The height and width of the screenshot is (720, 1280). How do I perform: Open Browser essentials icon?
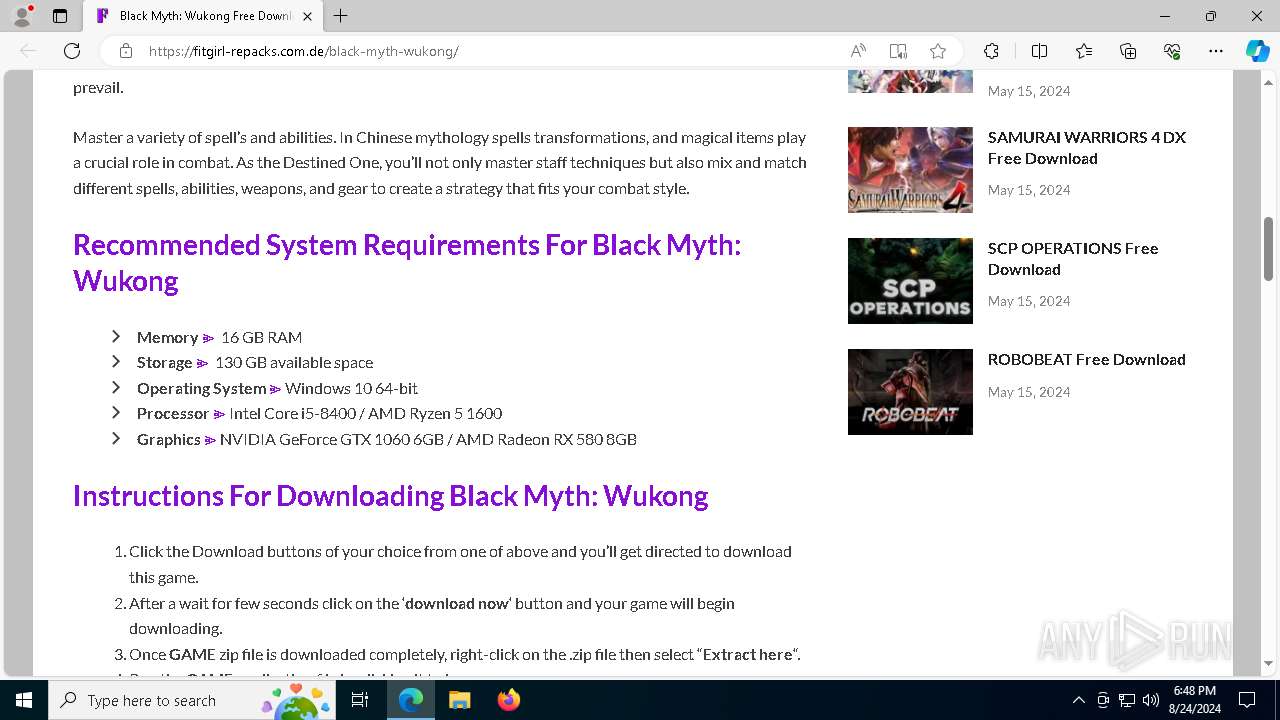click(x=1172, y=51)
